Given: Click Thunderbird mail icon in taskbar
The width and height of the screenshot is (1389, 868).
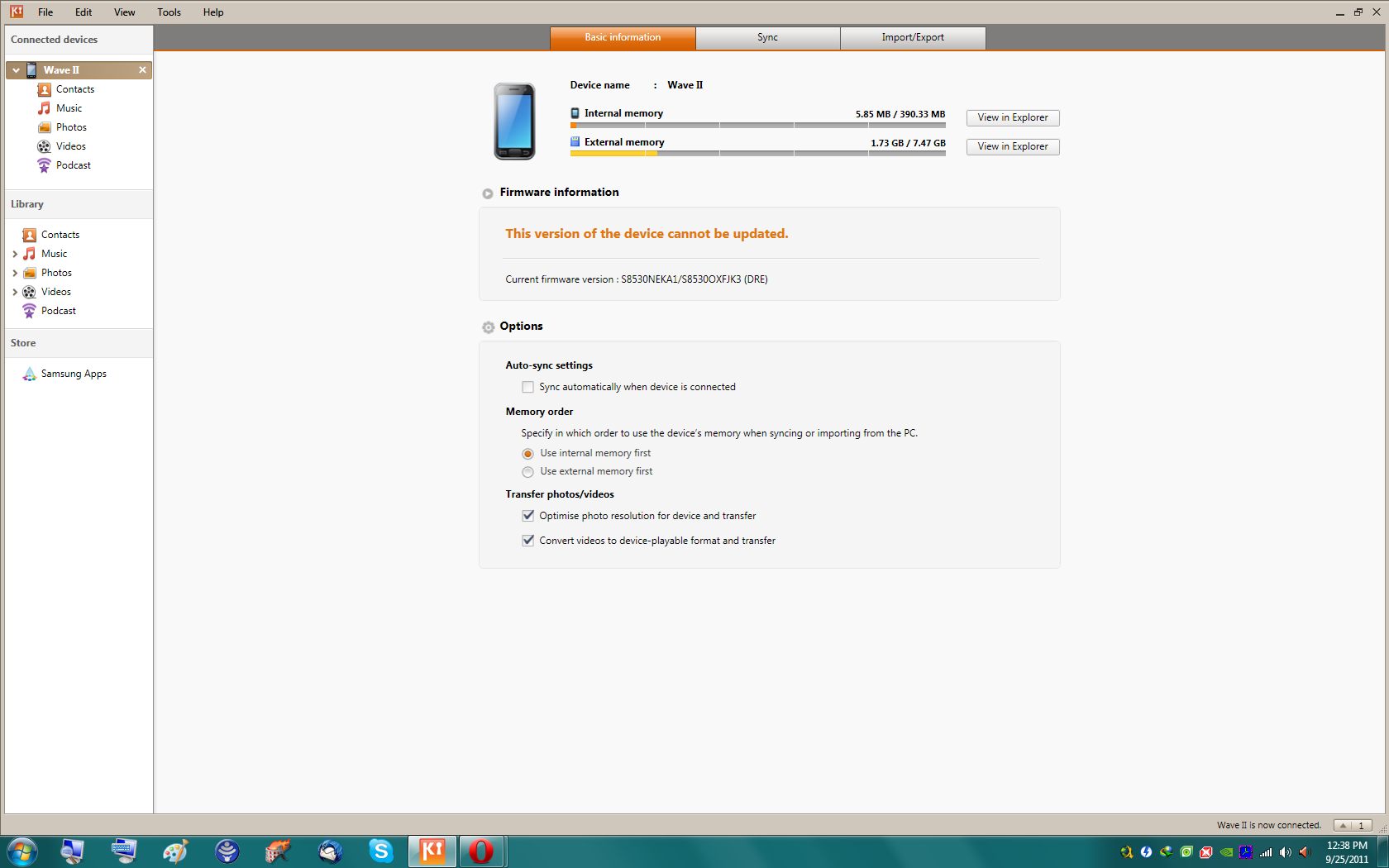Looking at the screenshot, I should click(x=330, y=851).
